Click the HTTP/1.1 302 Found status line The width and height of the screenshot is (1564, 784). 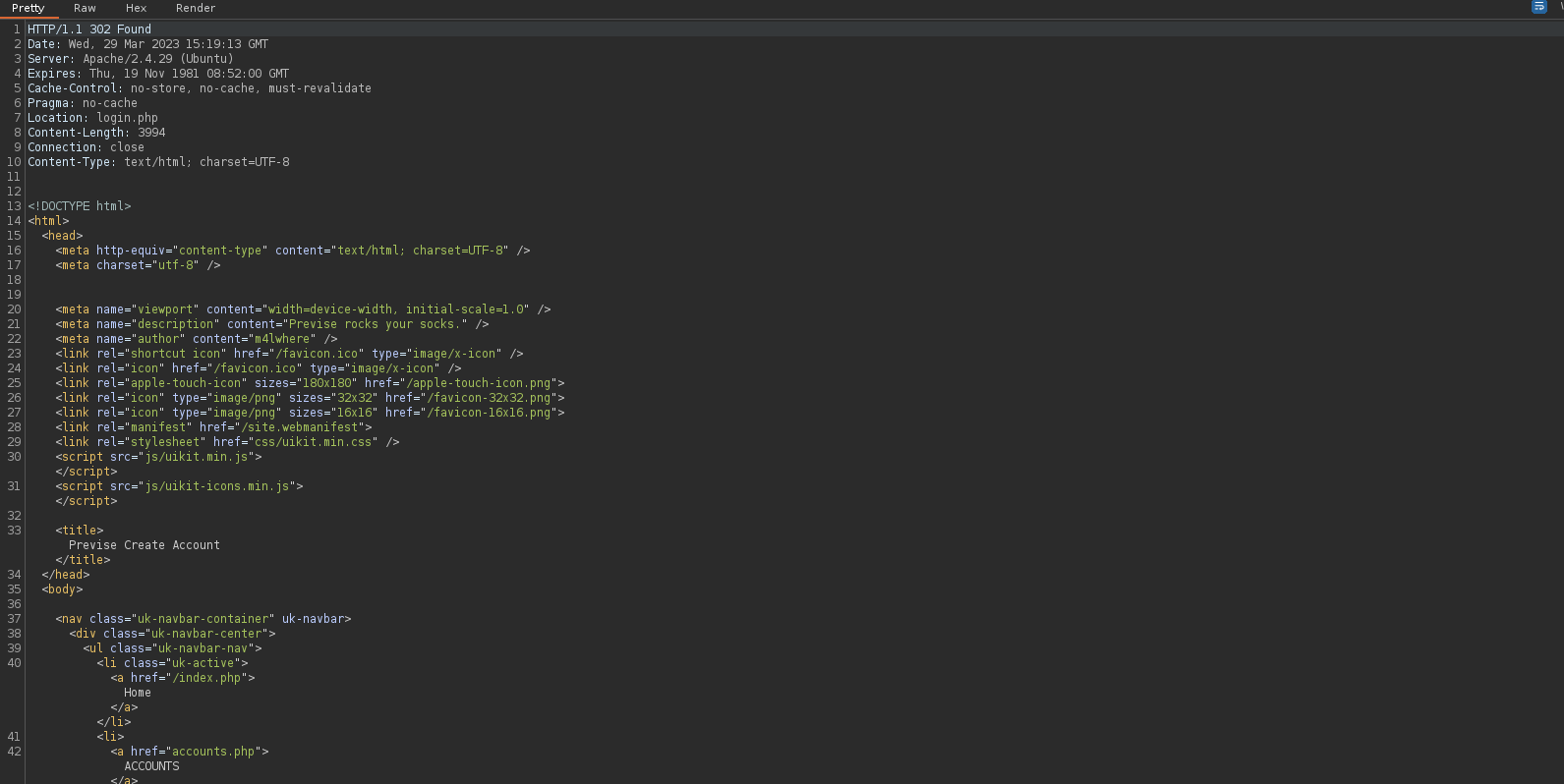coord(89,29)
